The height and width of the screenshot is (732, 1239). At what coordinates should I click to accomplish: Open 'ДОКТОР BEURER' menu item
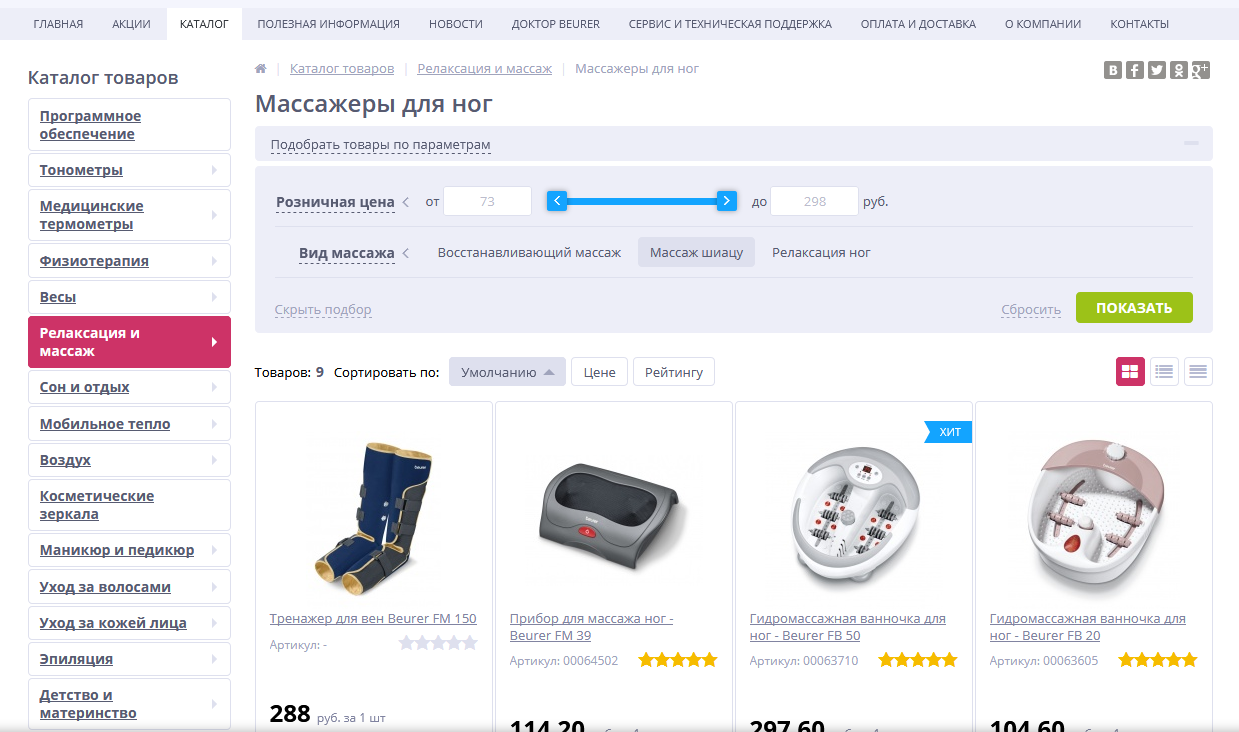[x=556, y=24]
